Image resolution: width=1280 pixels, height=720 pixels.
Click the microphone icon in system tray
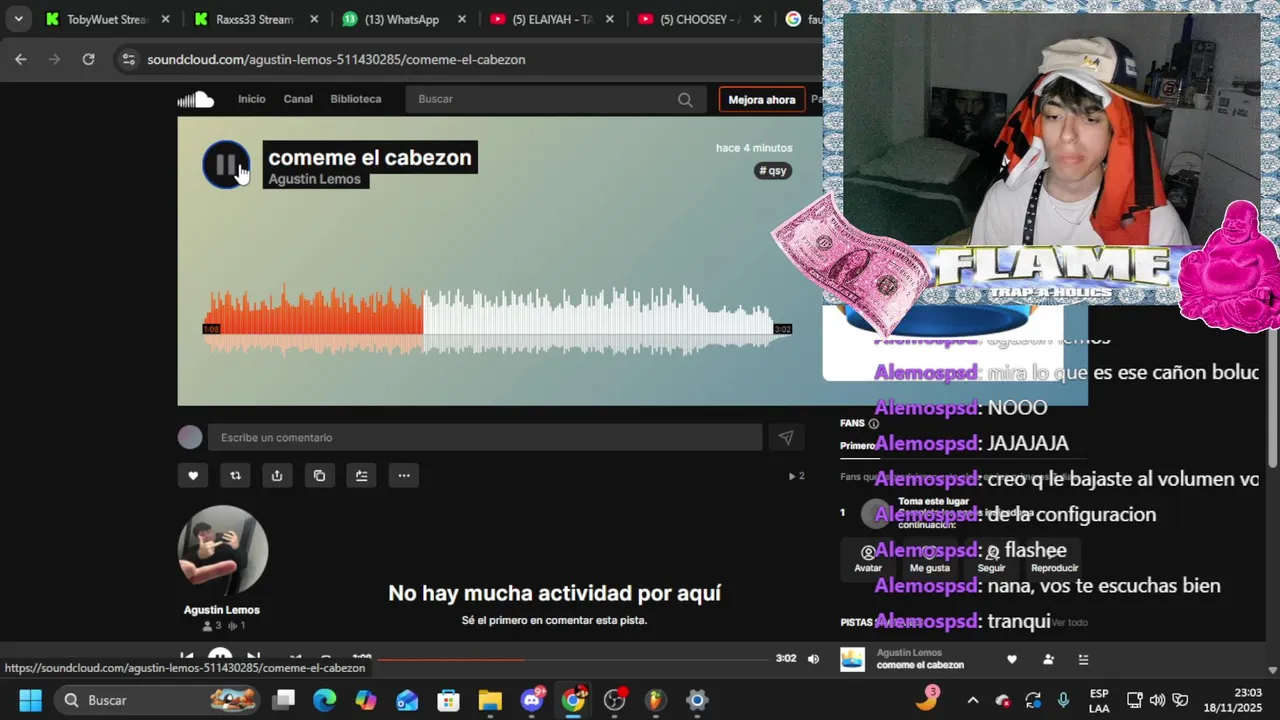(1063, 700)
